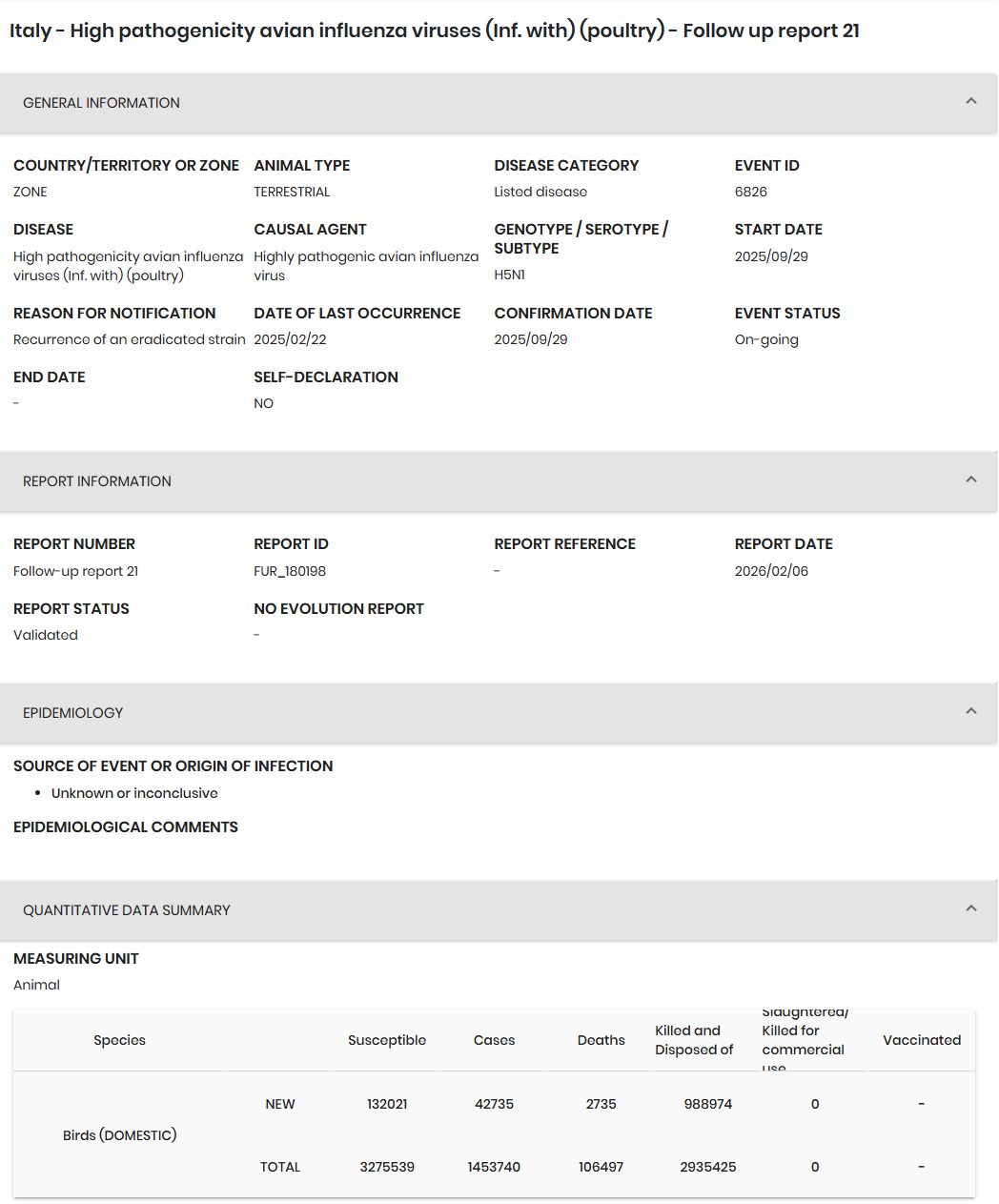Click the EPIDEMIOLOGY header label
This screenshot has width=999, height=1204.
(x=73, y=713)
